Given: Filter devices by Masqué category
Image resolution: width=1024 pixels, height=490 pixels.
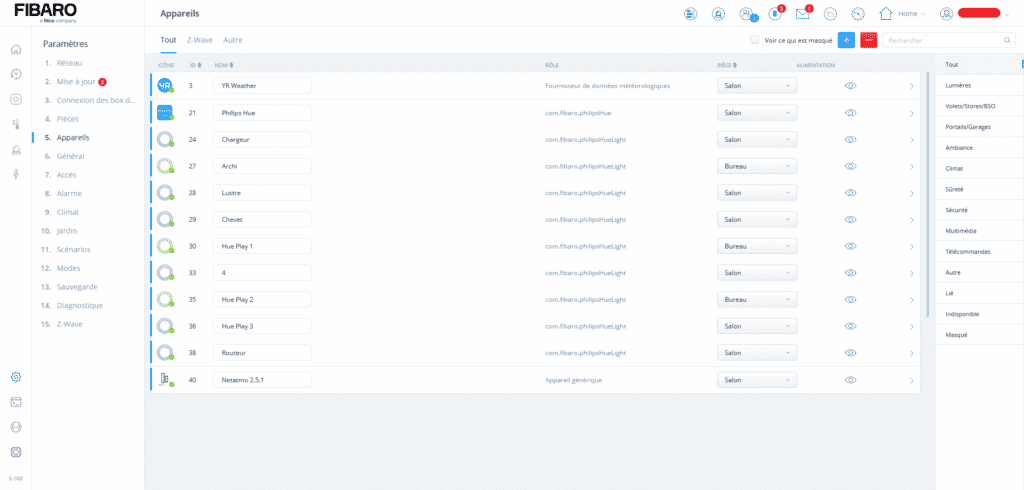Looking at the screenshot, I should click(x=956, y=335).
